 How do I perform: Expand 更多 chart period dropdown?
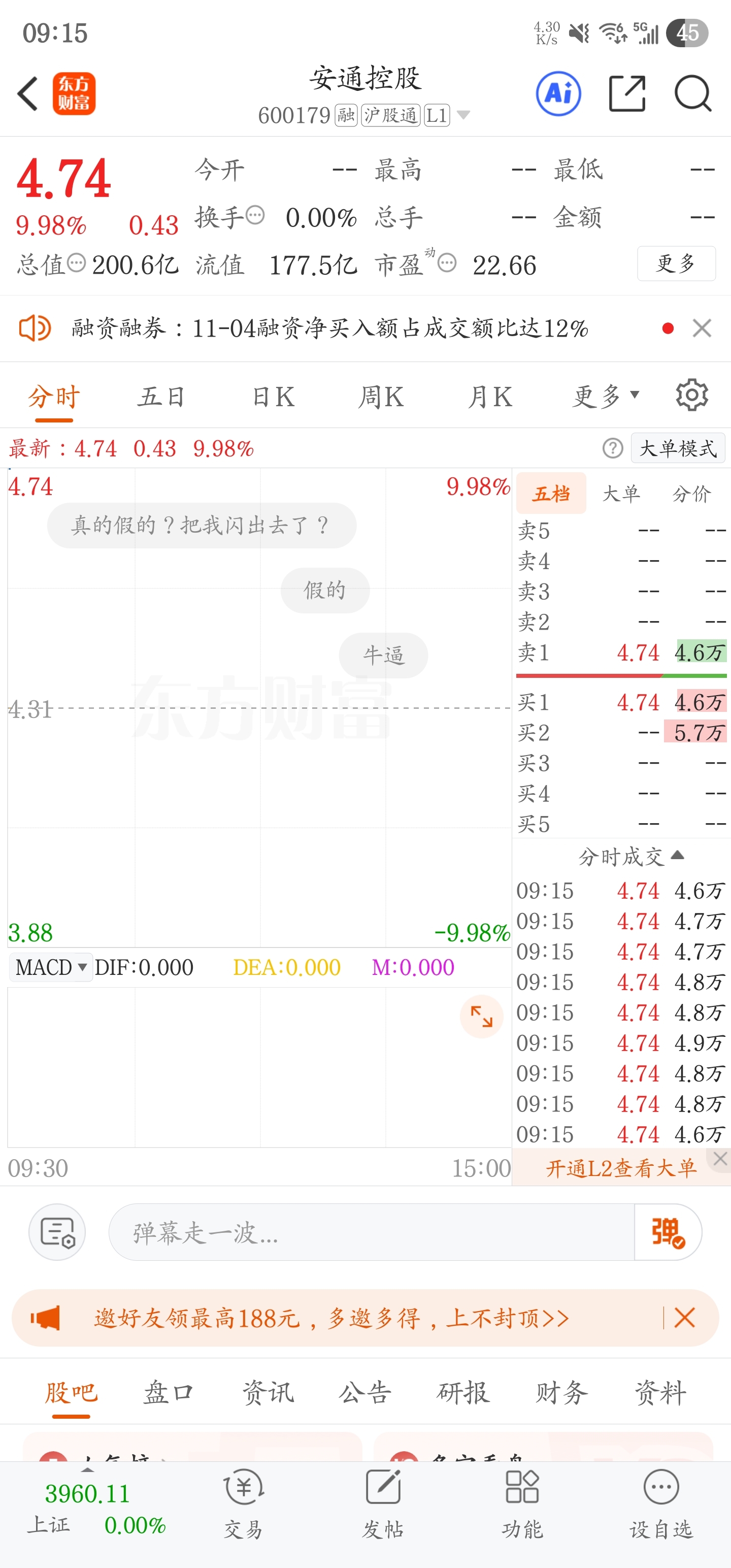point(606,398)
